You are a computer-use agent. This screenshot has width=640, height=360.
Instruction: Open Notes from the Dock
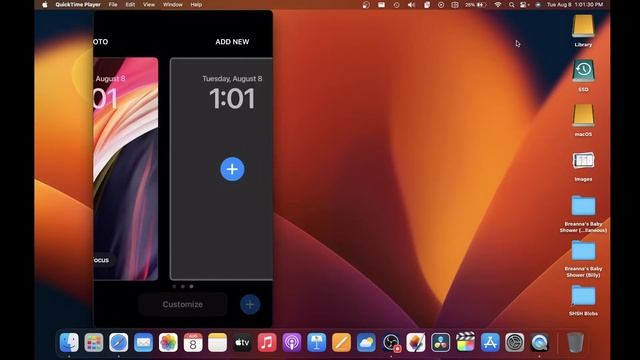[218, 342]
